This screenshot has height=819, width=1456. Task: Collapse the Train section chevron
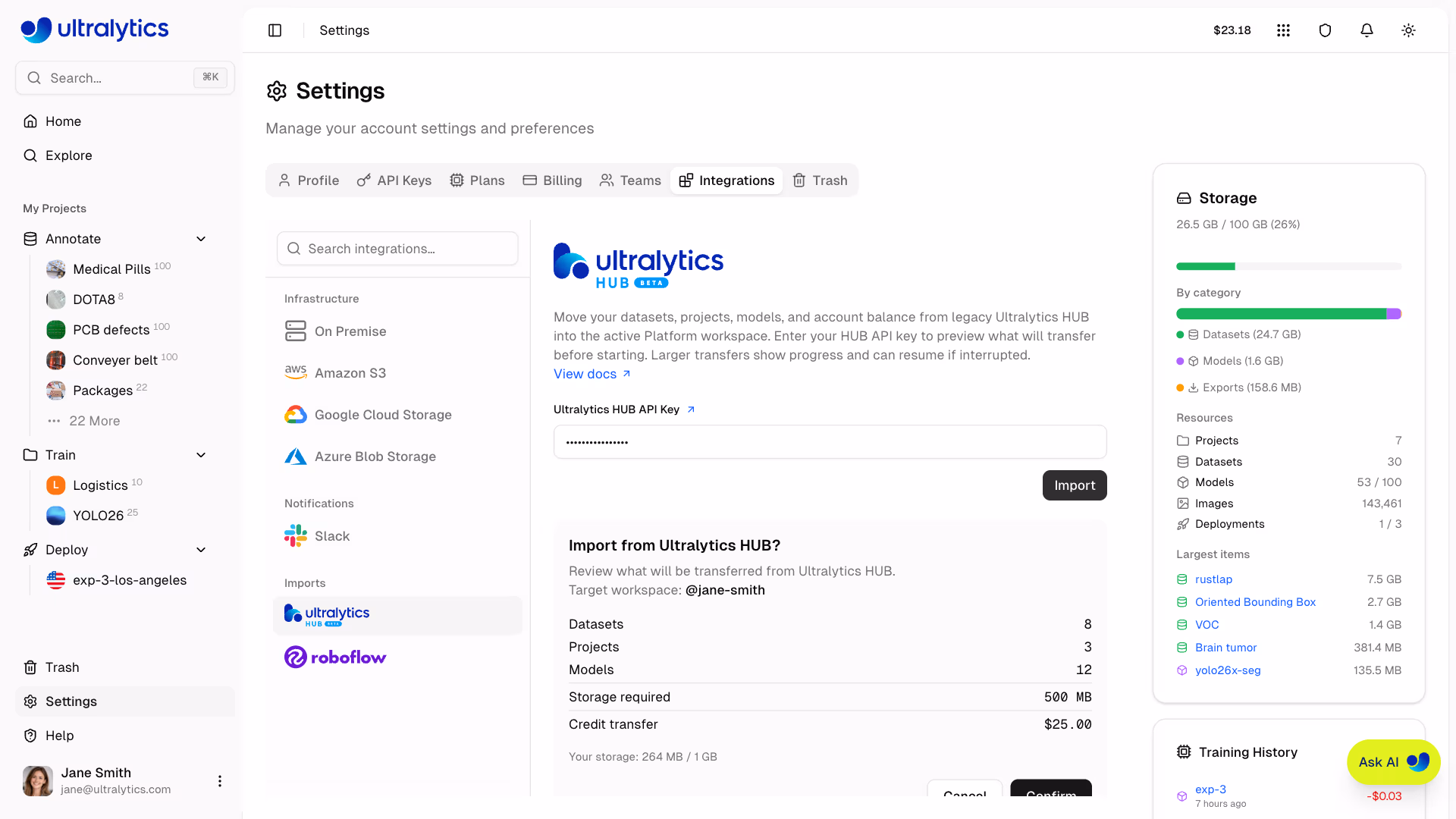(x=201, y=455)
